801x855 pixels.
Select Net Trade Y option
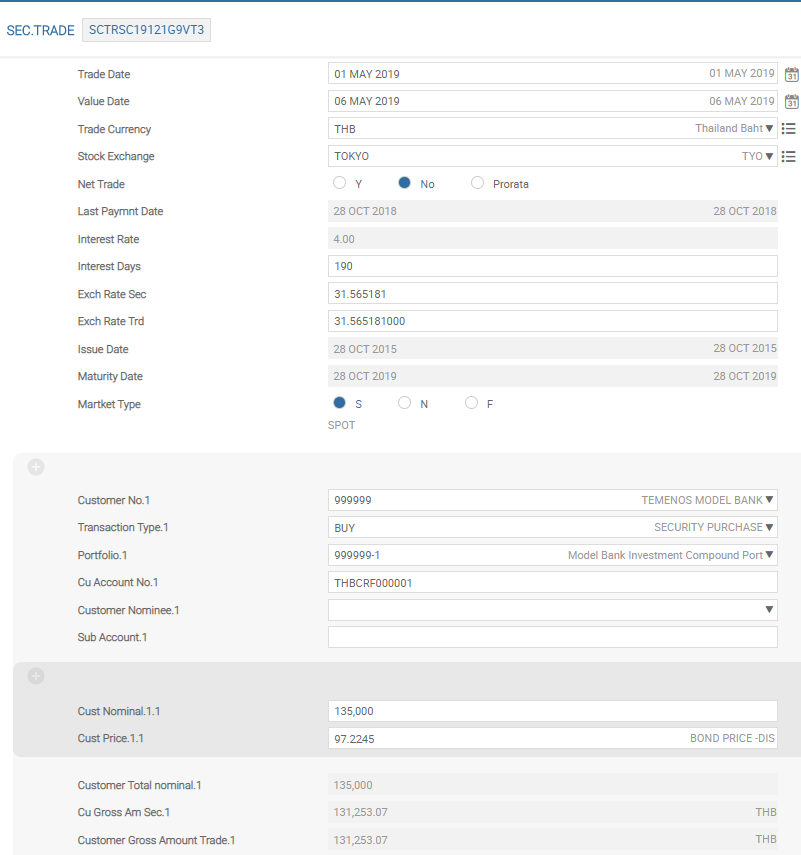point(340,183)
